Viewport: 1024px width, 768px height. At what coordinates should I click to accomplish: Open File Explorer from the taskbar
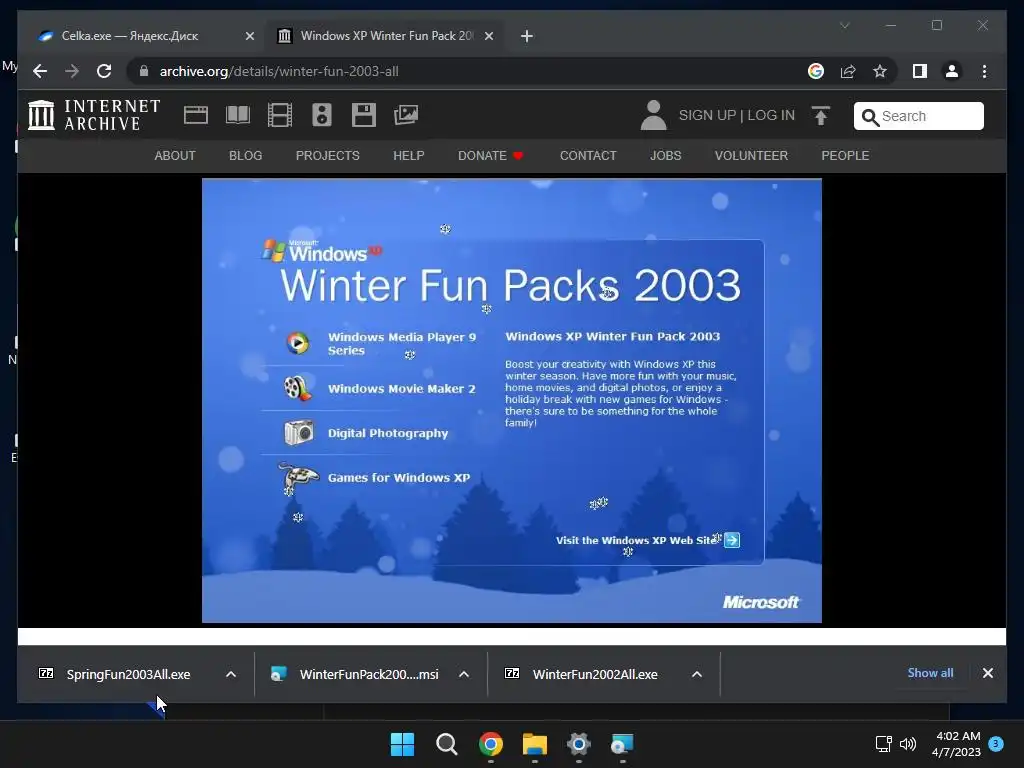(x=535, y=744)
